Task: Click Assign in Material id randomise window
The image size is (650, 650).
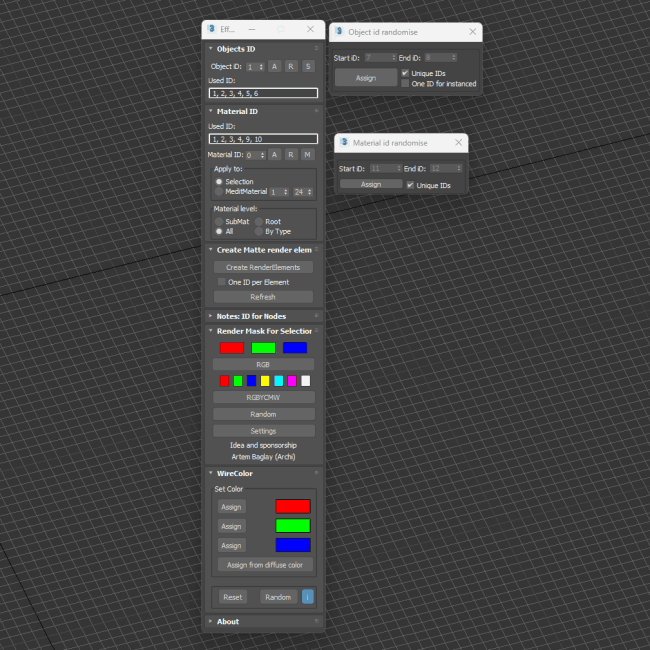Action: click(371, 184)
